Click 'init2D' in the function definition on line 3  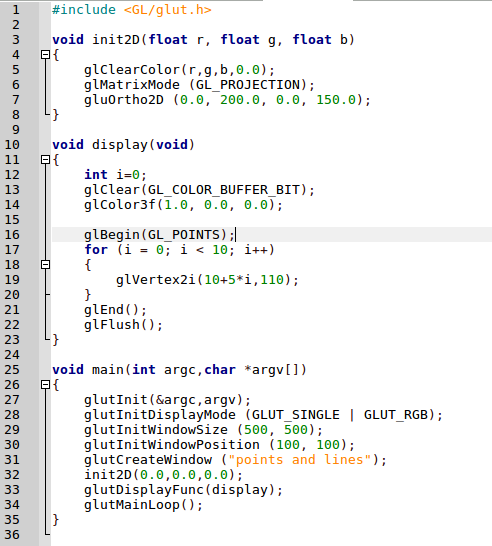[x=116, y=40]
